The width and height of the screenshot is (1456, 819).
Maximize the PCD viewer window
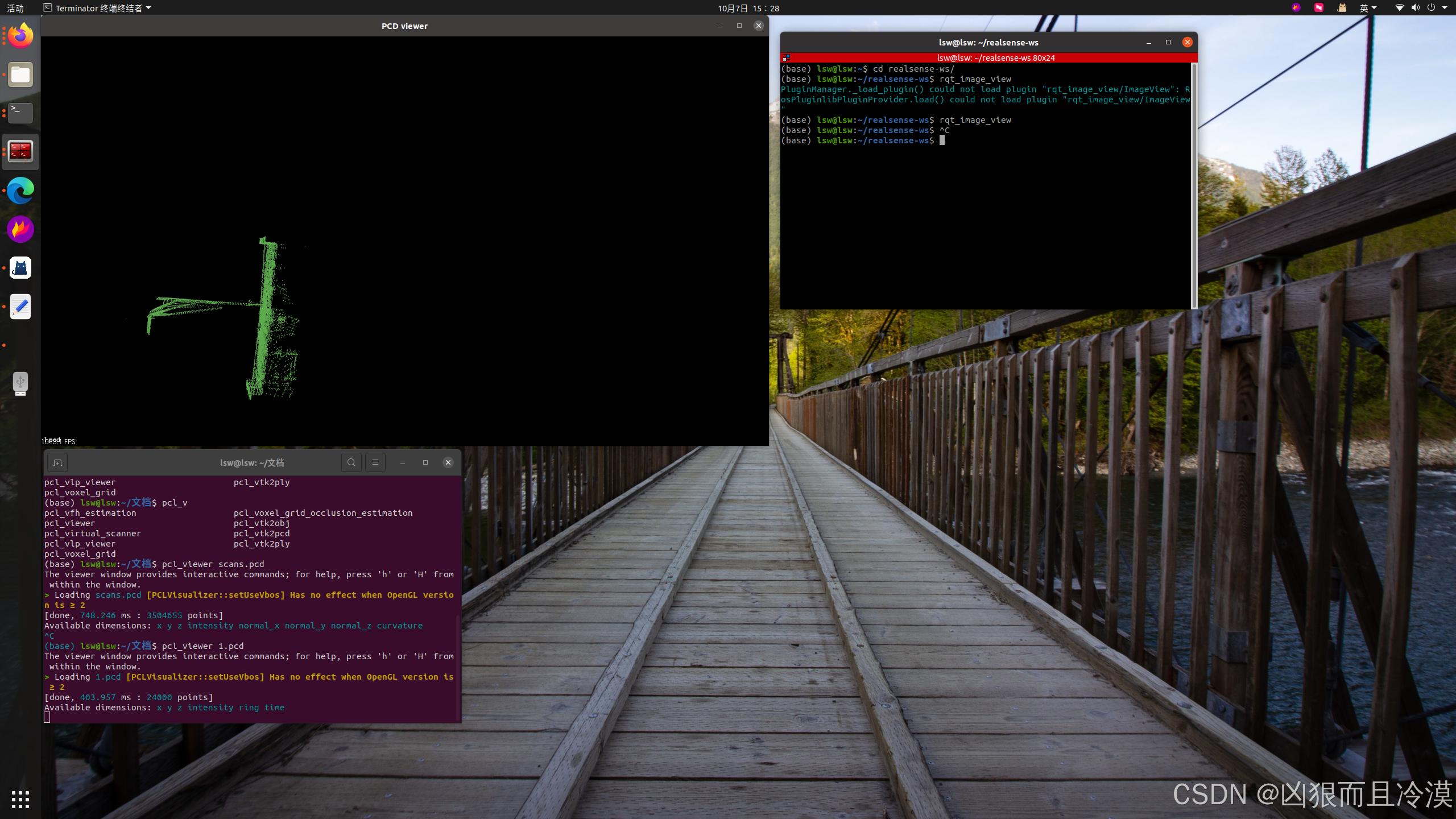[739, 26]
